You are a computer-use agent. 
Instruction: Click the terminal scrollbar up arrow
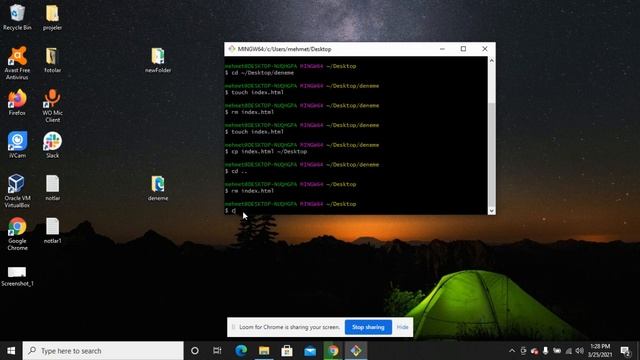point(491,60)
